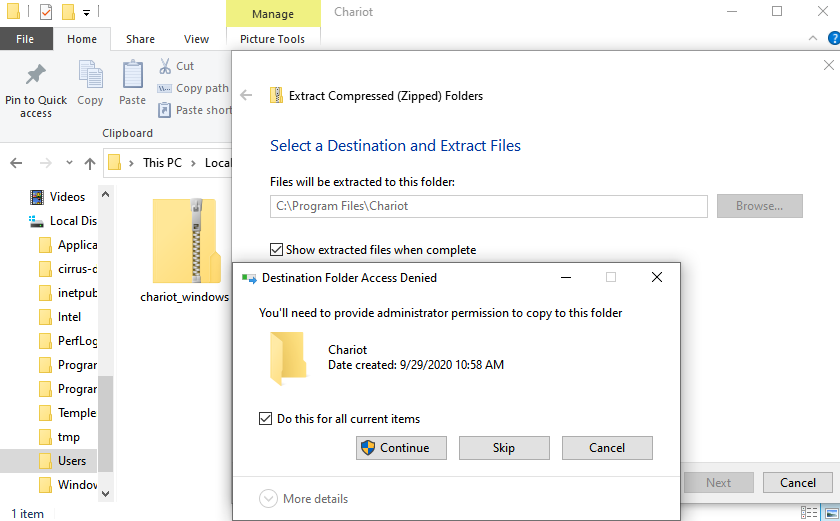Toggle Do this for all current items

pos(265,418)
